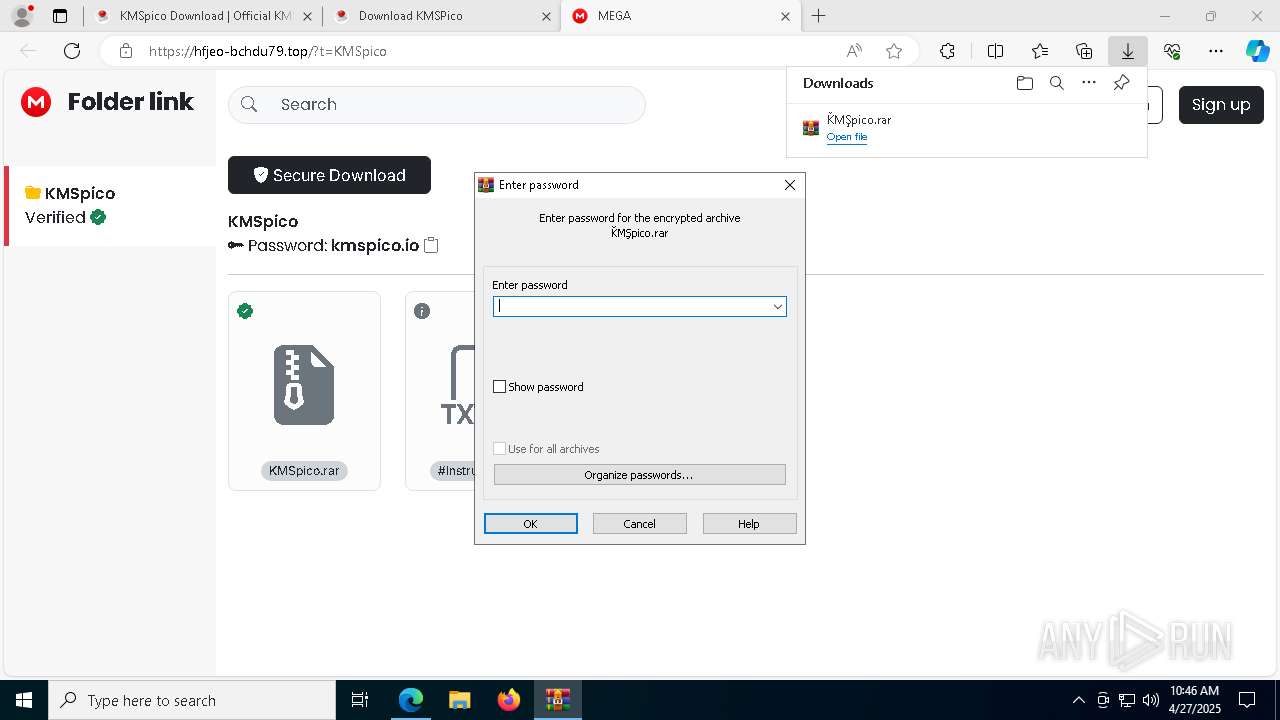Click Cancel in the password dialog
This screenshot has height=720, width=1280.
pos(639,523)
